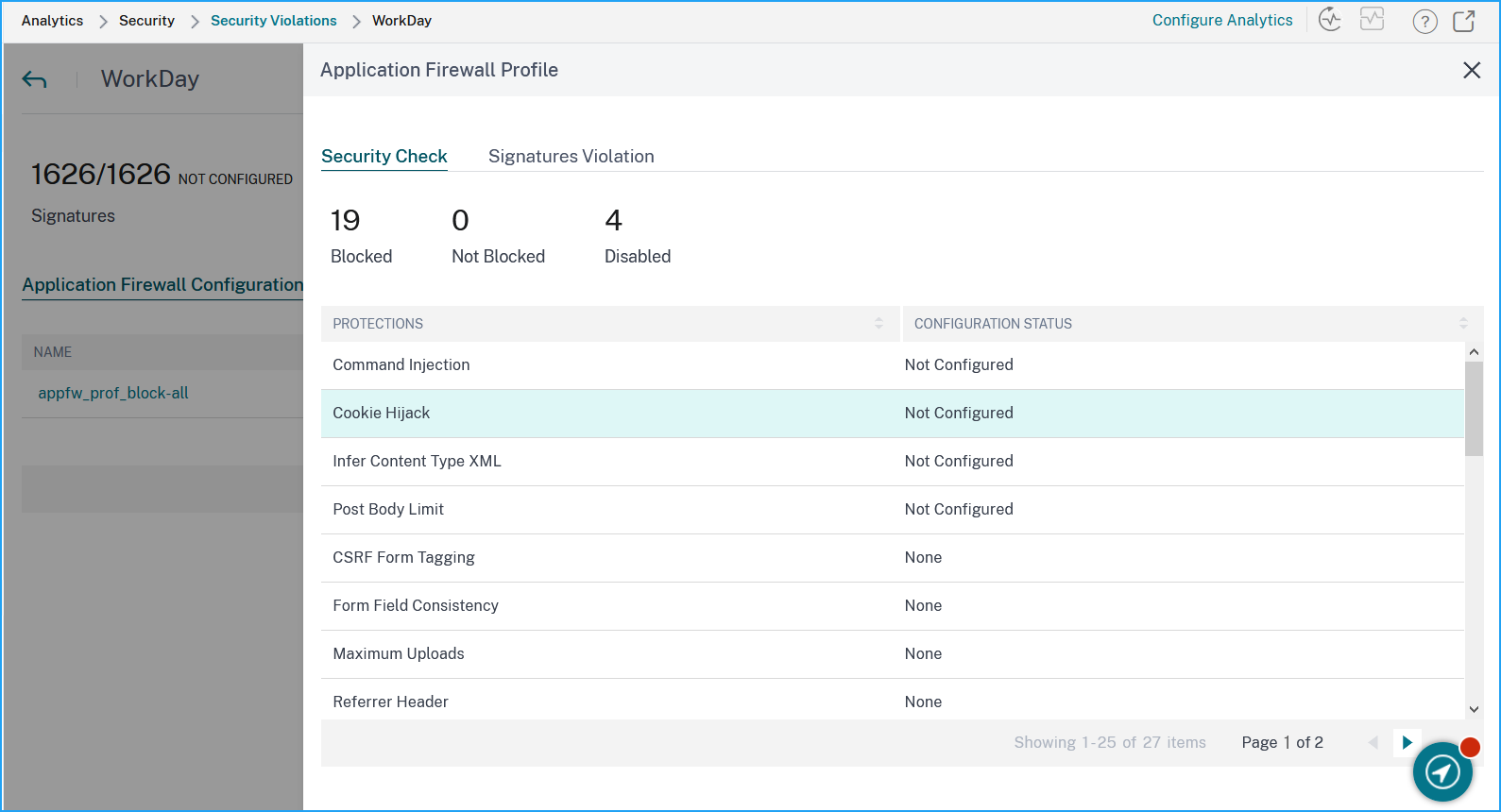Click the Infer Content Type XML row

click(x=893, y=462)
